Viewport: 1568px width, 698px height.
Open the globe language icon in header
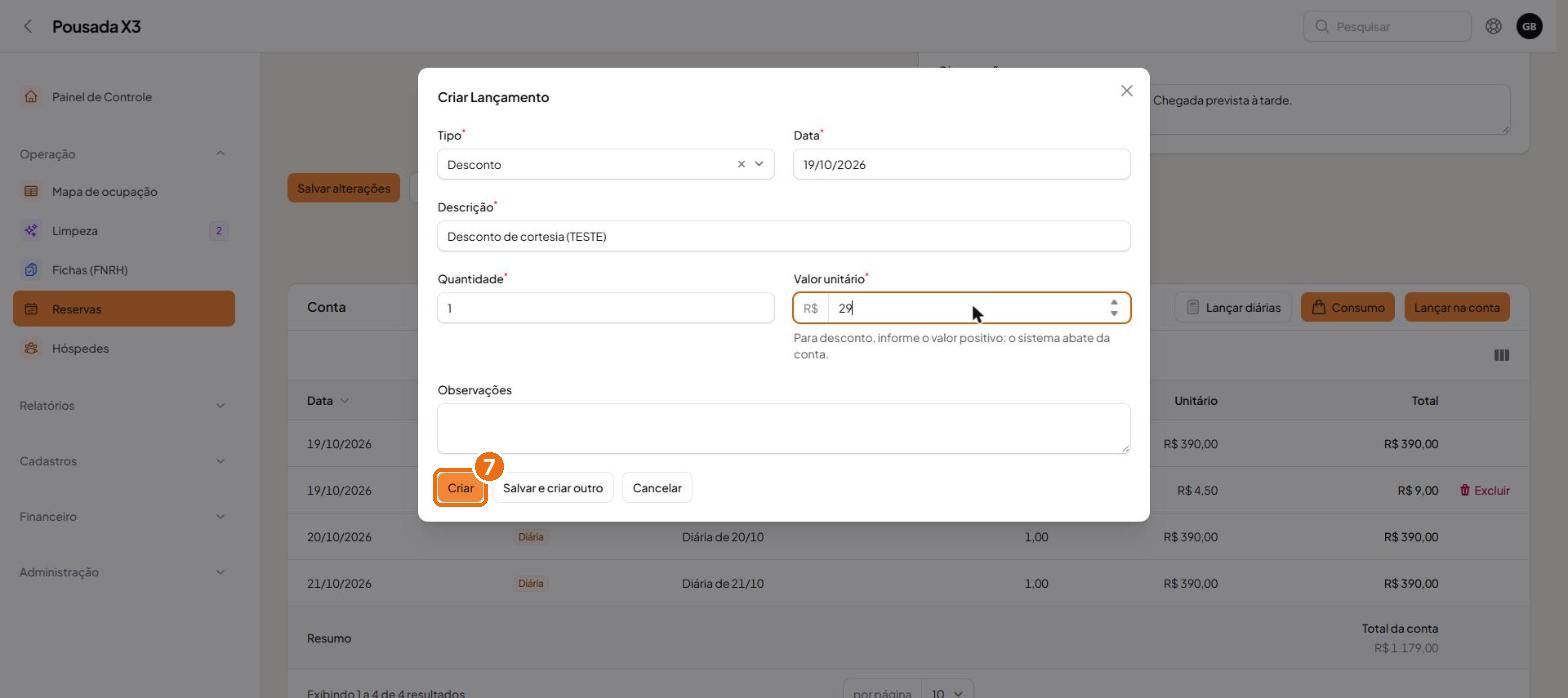tap(1493, 27)
